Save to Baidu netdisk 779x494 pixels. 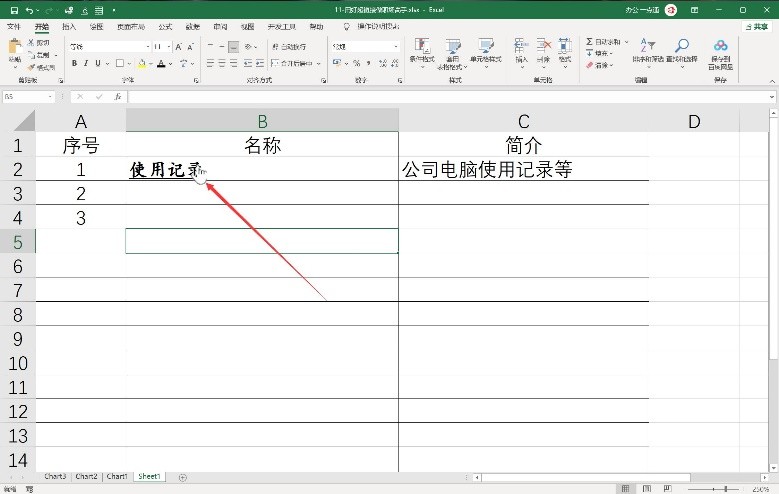pos(720,54)
